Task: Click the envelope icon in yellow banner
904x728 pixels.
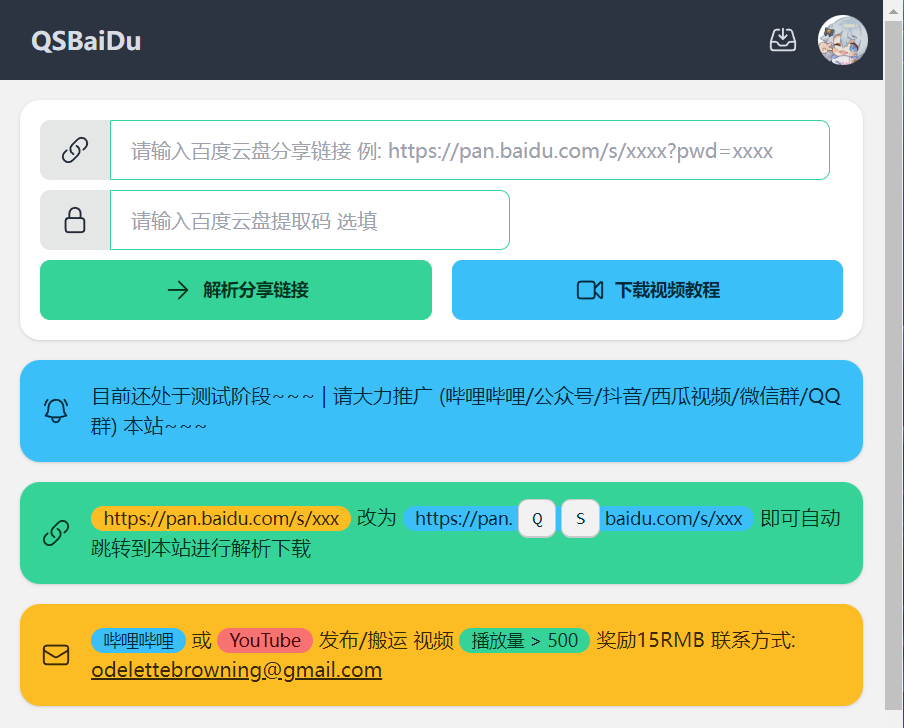Action: [x=56, y=655]
